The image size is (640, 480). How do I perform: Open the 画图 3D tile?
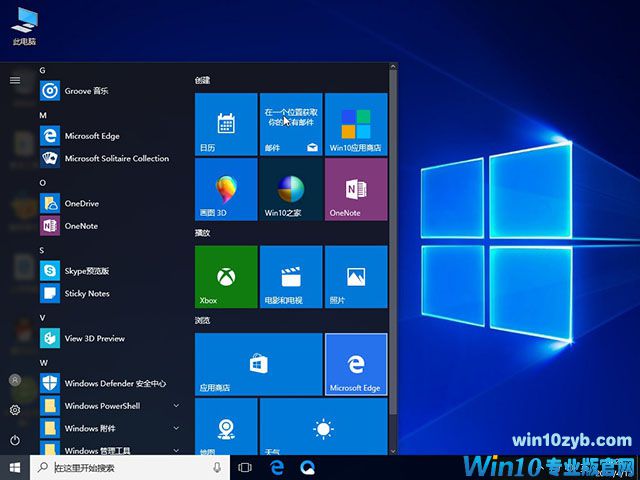(x=225, y=189)
